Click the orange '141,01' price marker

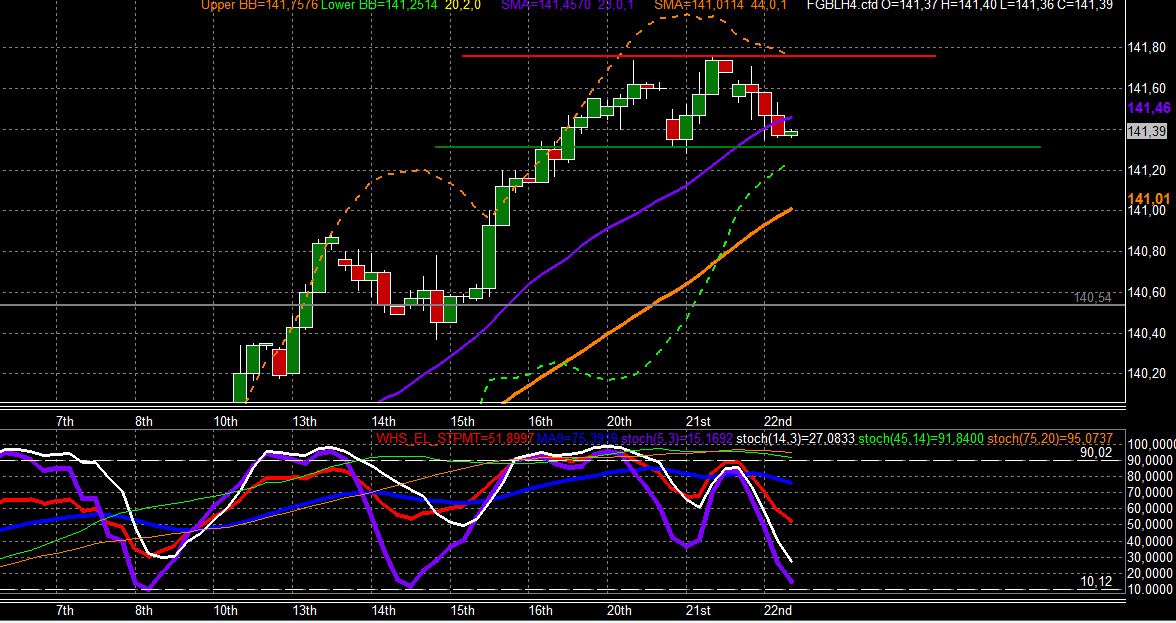point(1148,199)
